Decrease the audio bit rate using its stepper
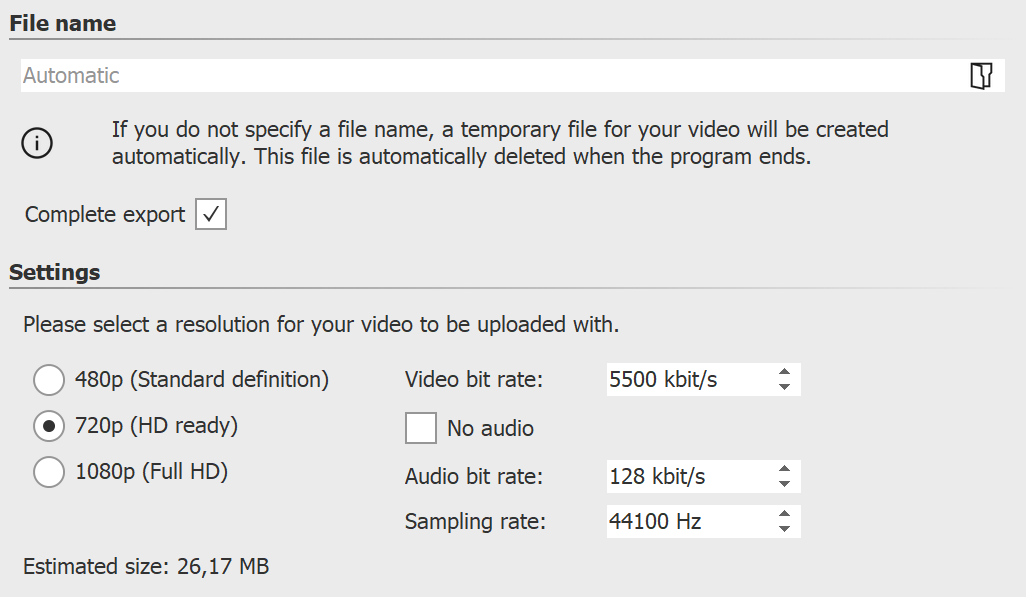 tap(785, 483)
